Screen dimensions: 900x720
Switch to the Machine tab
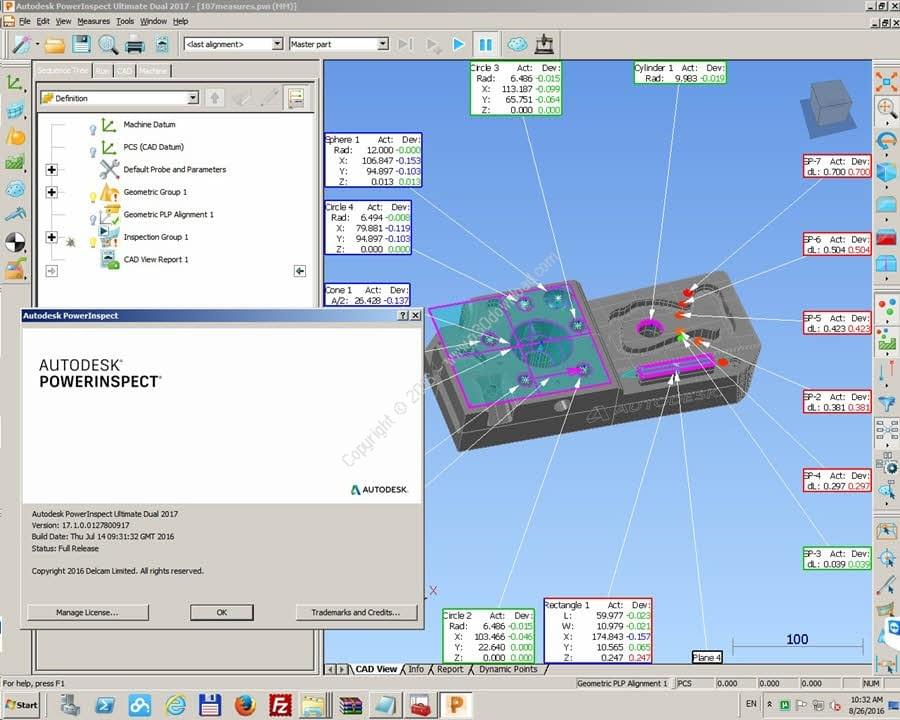tap(153, 71)
